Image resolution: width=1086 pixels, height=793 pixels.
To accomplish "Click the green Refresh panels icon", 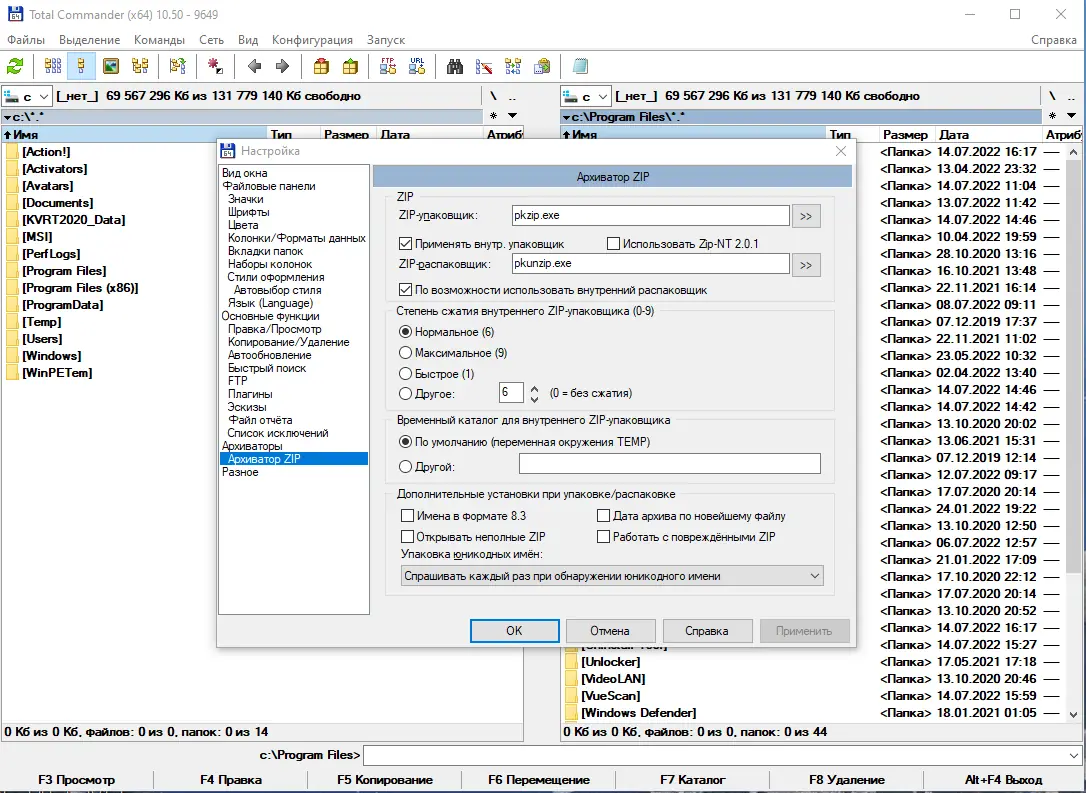I will tap(15, 66).
